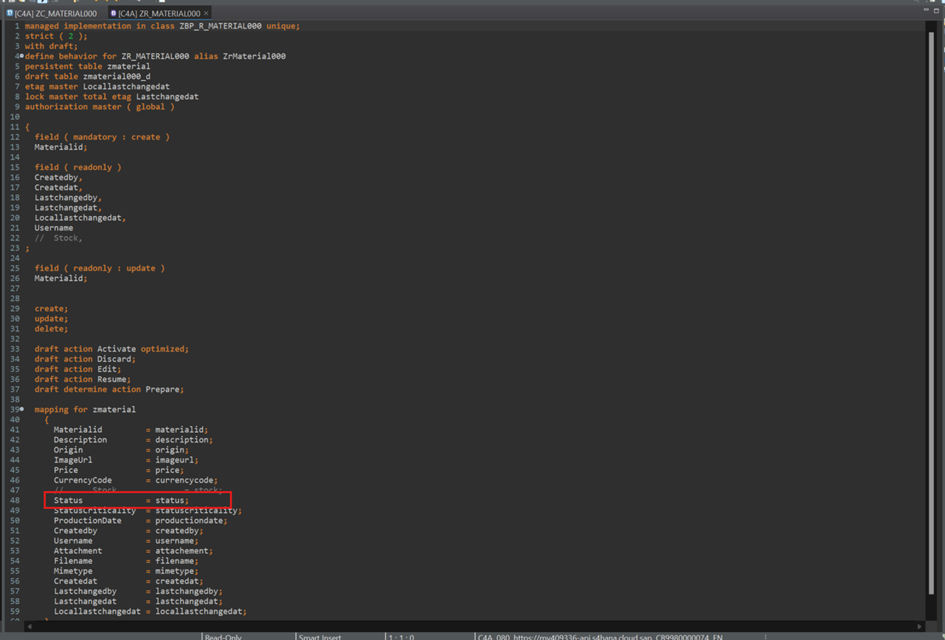Click the behavior definition icon on ZR_MATERIAL000 tab
Screen dimensions: 945x640
[113, 13]
